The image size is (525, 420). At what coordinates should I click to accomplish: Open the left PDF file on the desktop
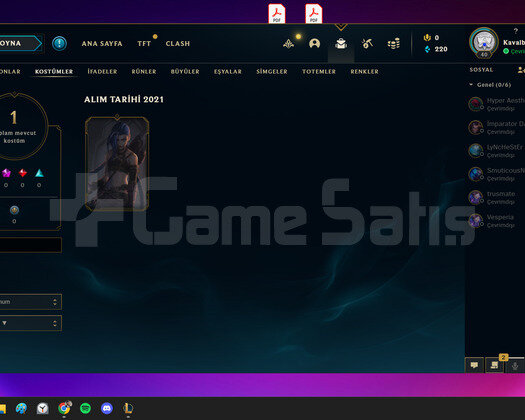[x=277, y=13]
